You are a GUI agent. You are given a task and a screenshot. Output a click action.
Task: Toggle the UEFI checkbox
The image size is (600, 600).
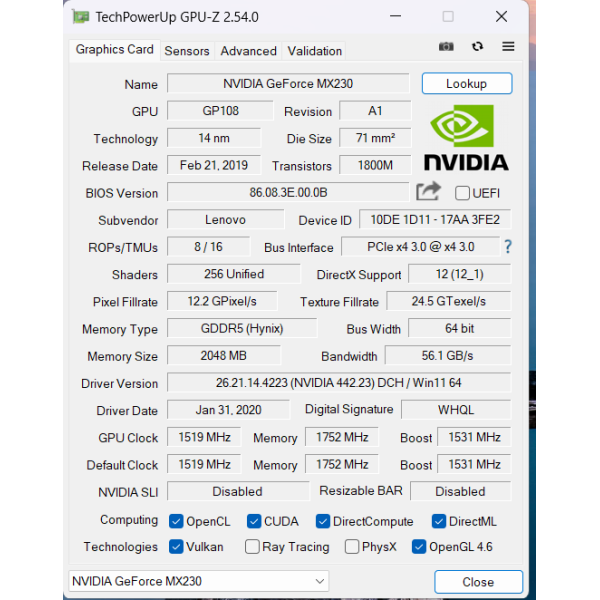462,193
